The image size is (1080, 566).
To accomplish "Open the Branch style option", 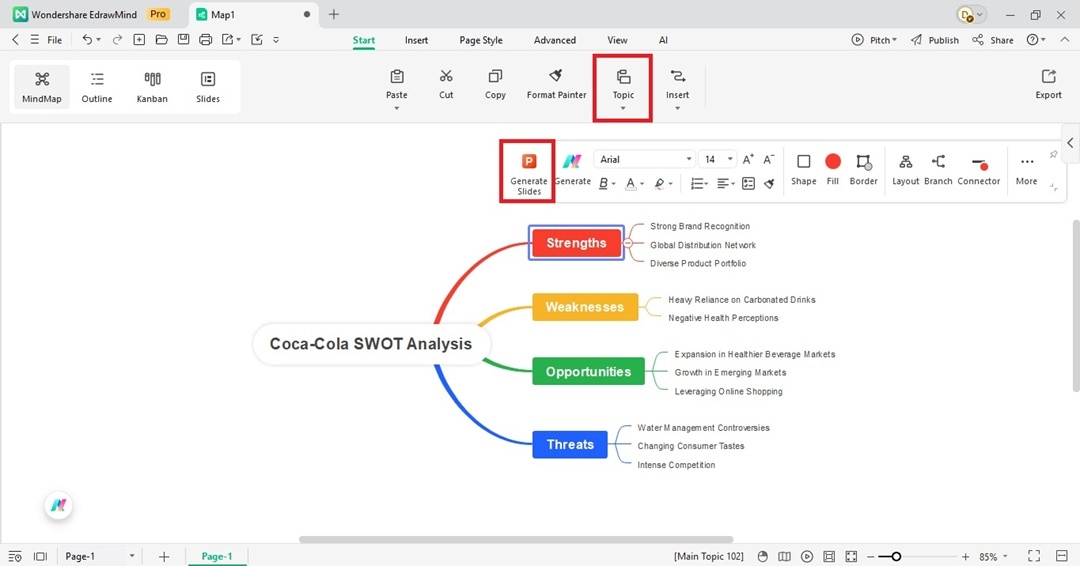I will point(938,169).
